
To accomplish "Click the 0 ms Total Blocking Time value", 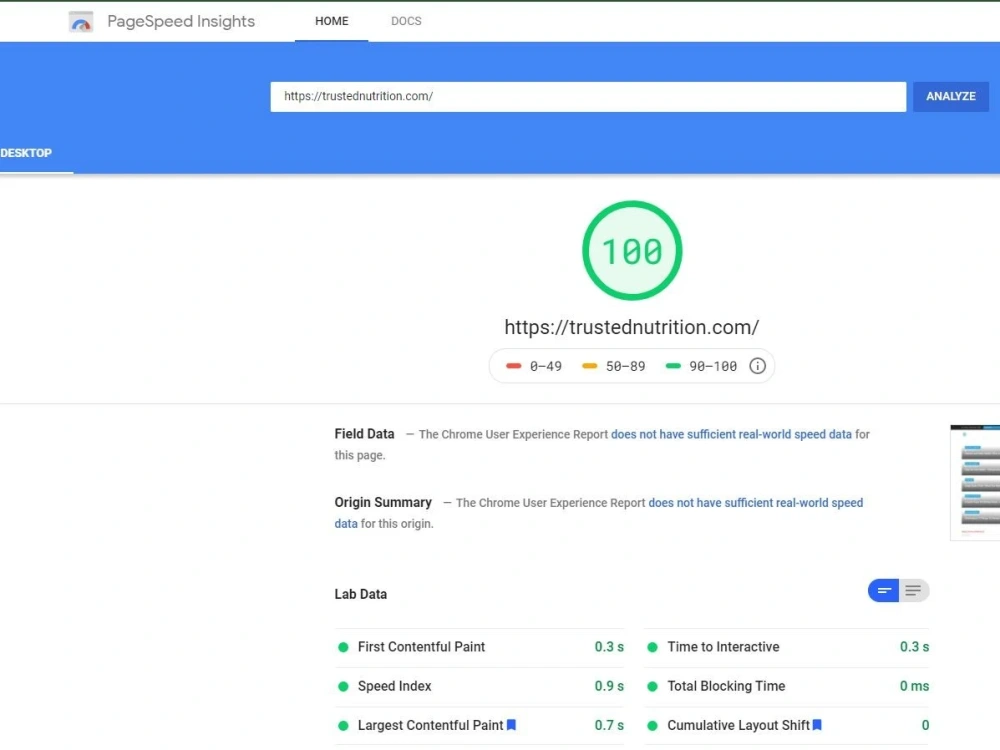I will coord(914,686).
